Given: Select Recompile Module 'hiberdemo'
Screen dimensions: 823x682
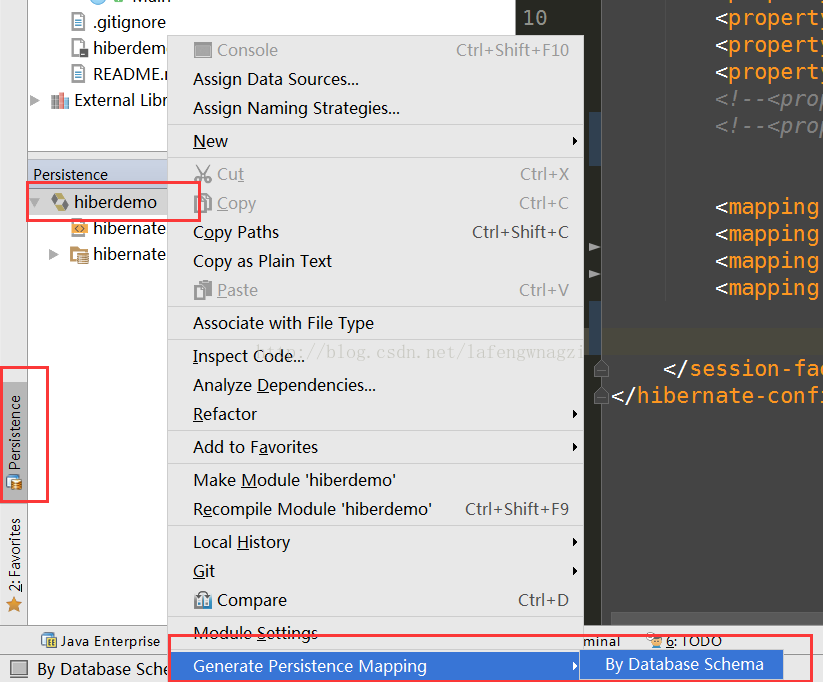Looking at the screenshot, I should (x=312, y=509).
